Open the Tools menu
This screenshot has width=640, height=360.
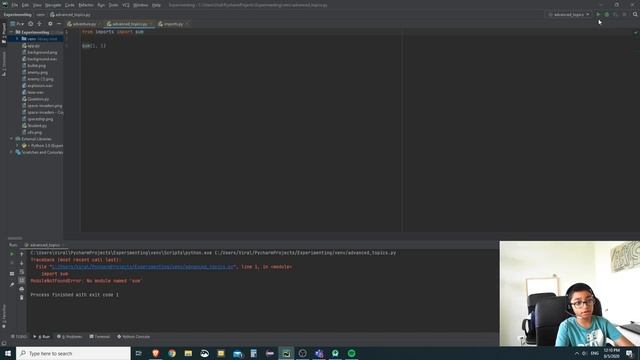tap(113, 5)
